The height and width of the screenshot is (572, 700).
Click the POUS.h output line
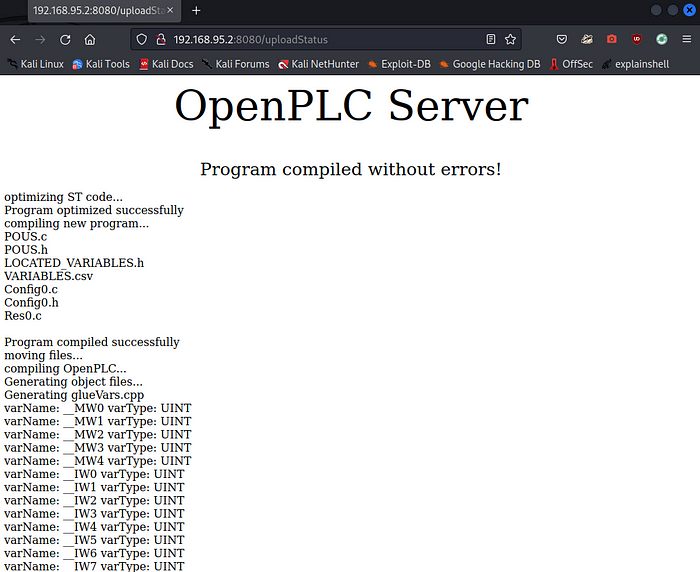pos(26,250)
